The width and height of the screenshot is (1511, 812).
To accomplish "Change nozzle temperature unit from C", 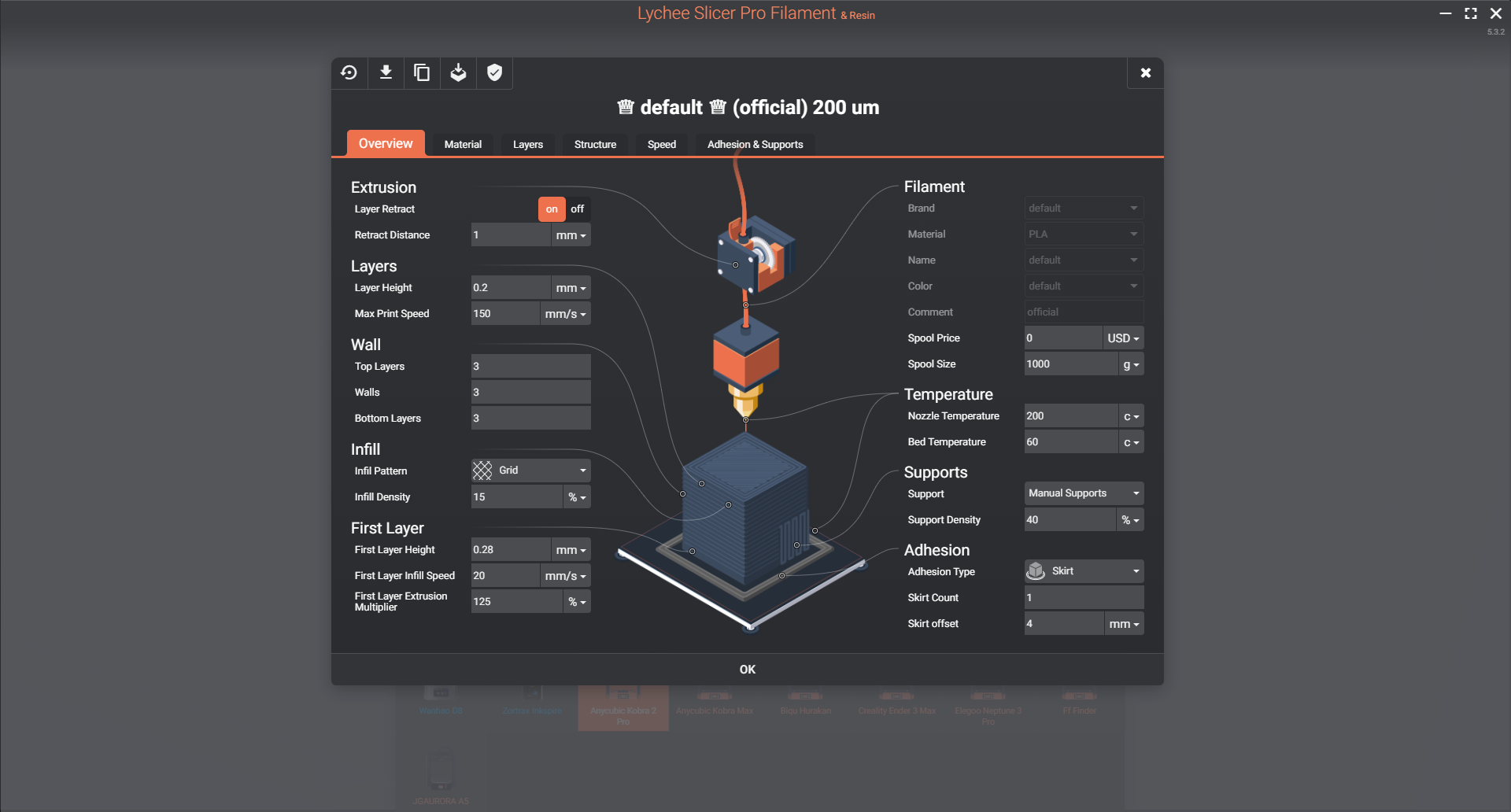I will 1131,415.
